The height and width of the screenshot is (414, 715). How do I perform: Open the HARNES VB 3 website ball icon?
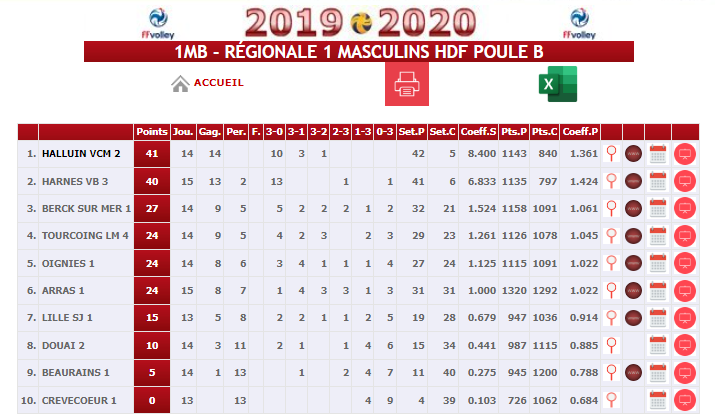[x=633, y=181]
